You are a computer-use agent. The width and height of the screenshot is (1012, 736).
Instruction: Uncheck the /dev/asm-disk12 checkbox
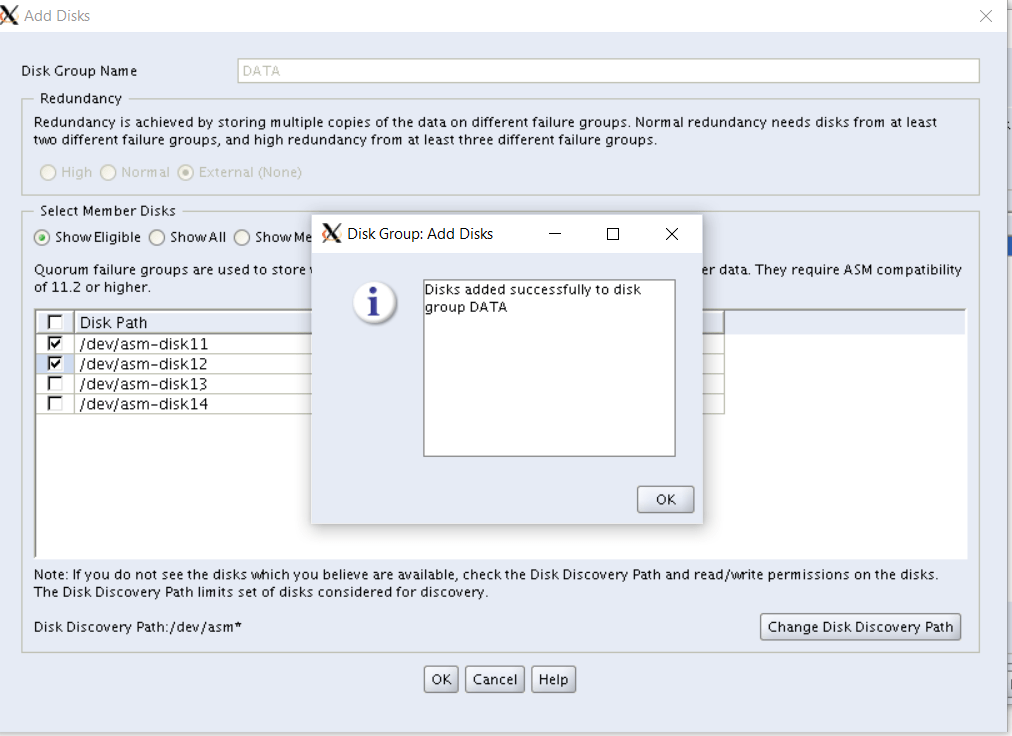click(55, 363)
